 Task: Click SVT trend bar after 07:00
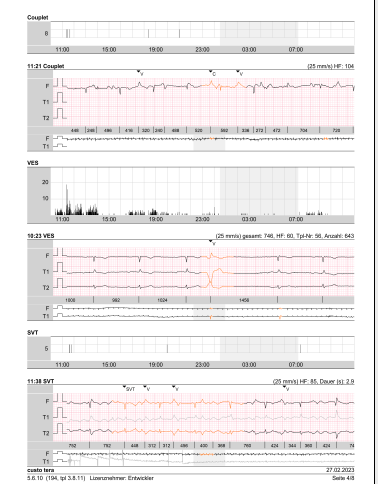[x=300, y=349]
